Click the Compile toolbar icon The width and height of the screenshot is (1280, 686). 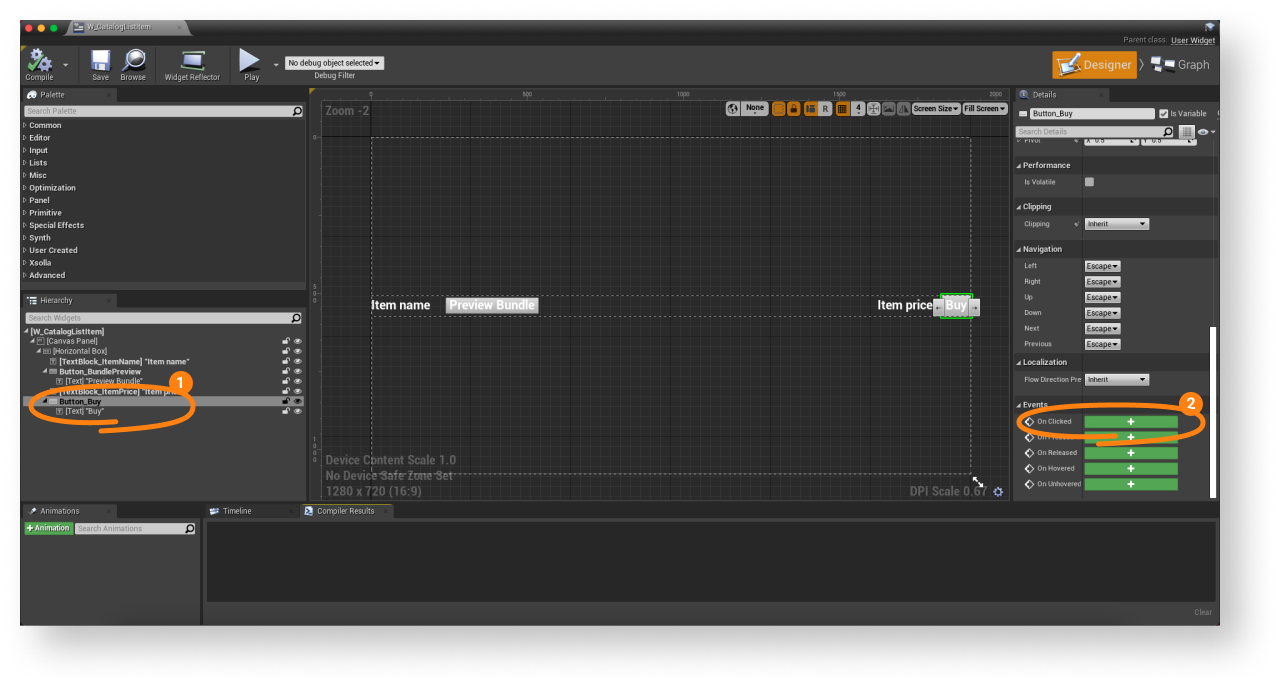(x=40, y=62)
